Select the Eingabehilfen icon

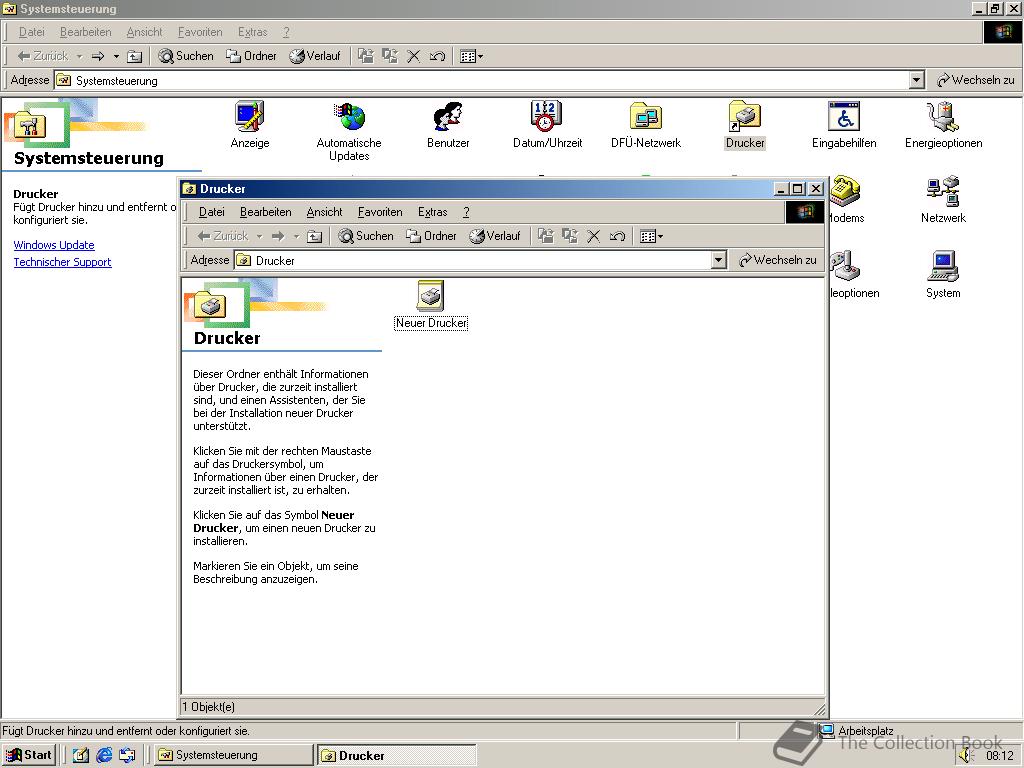843,115
